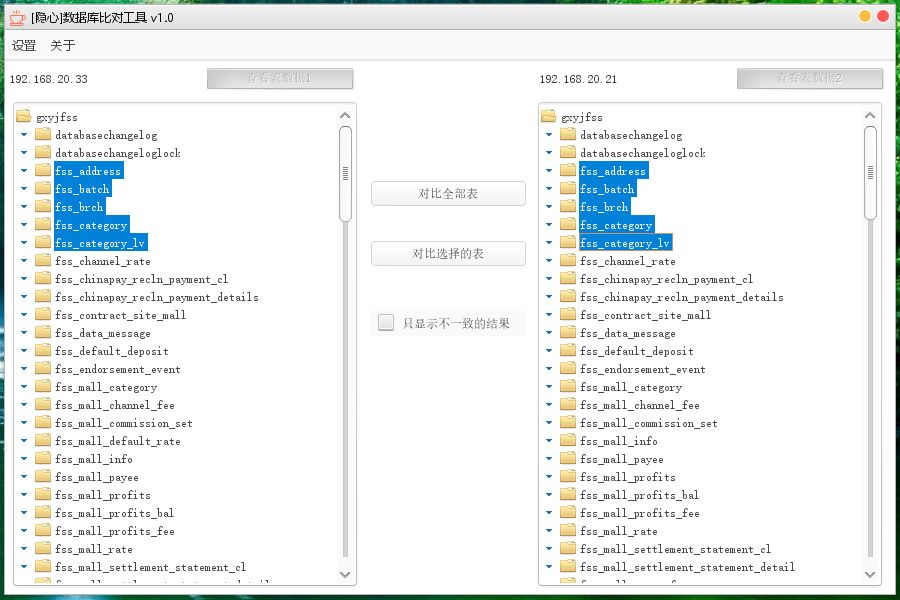
Task: Click the disabled 查看表数据2 button
Action: [x=809, y=78]
